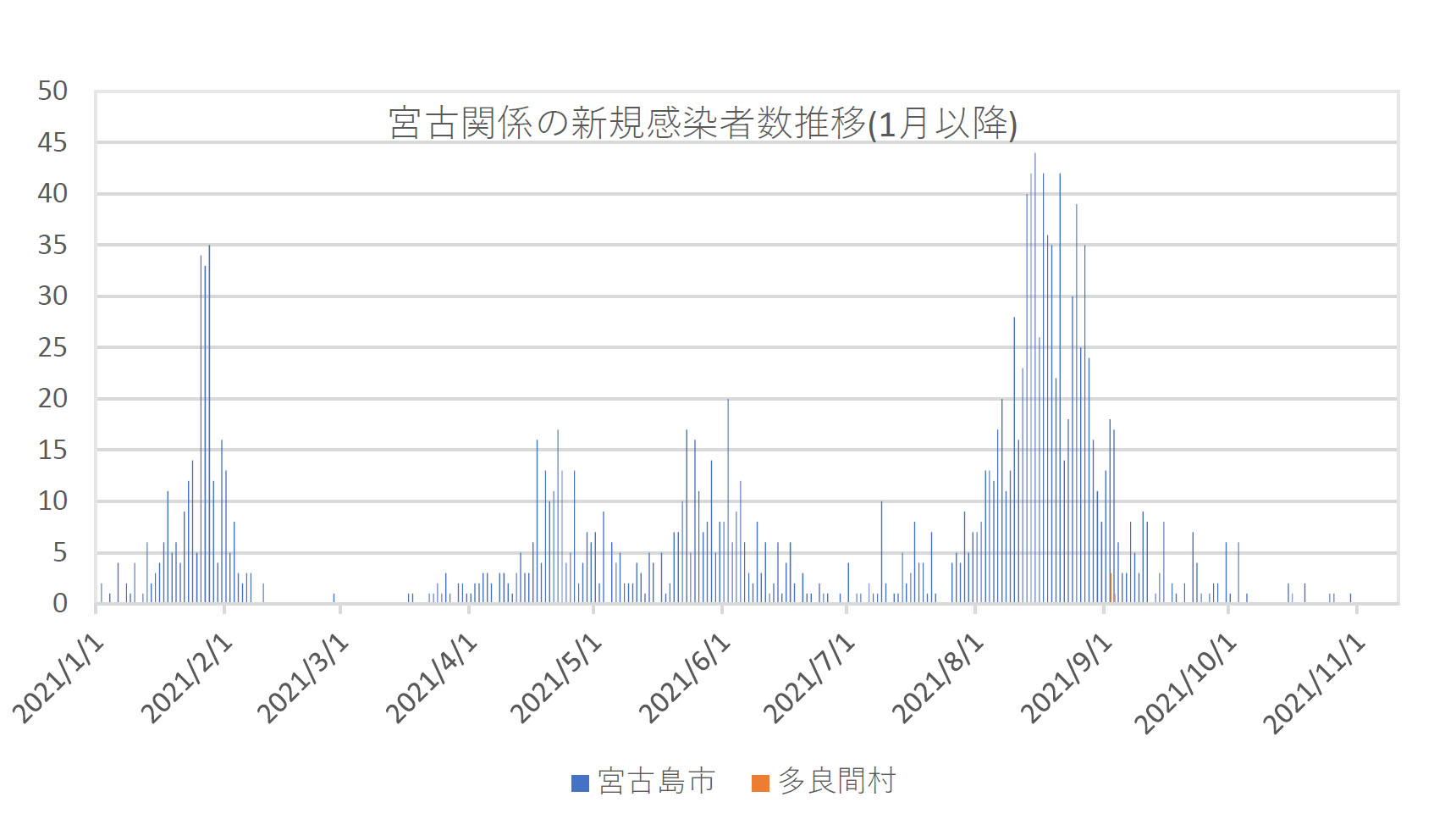Click the 0 value on the y-axis

click(60, 604)
